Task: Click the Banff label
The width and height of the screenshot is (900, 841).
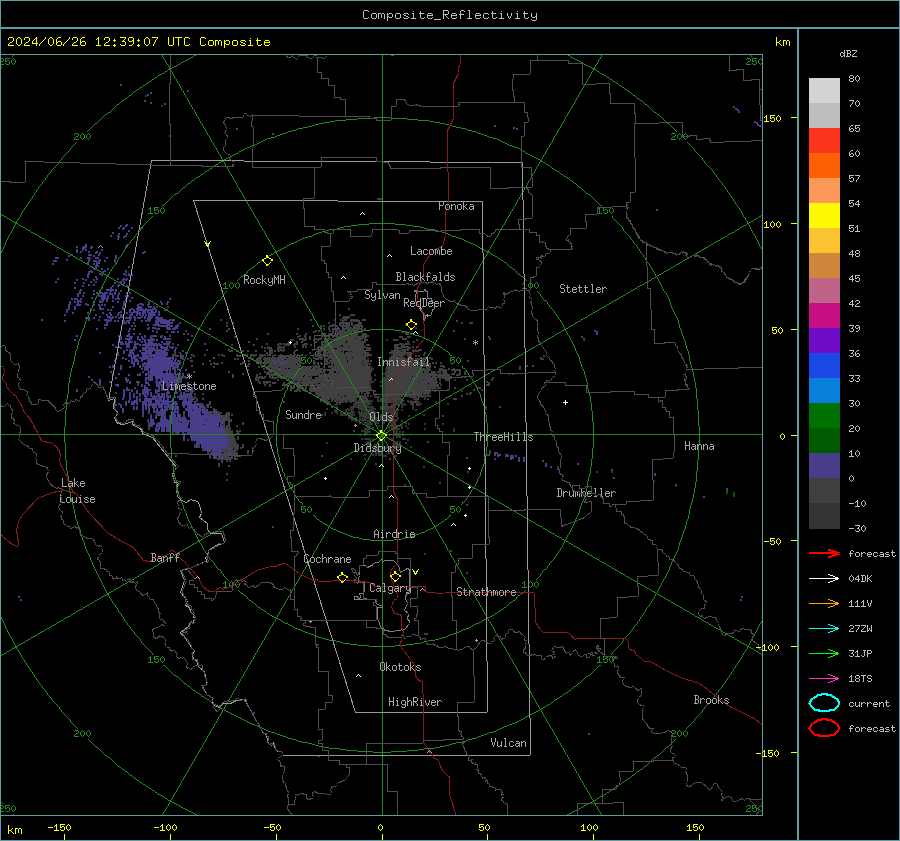Action: click(165, 557)
